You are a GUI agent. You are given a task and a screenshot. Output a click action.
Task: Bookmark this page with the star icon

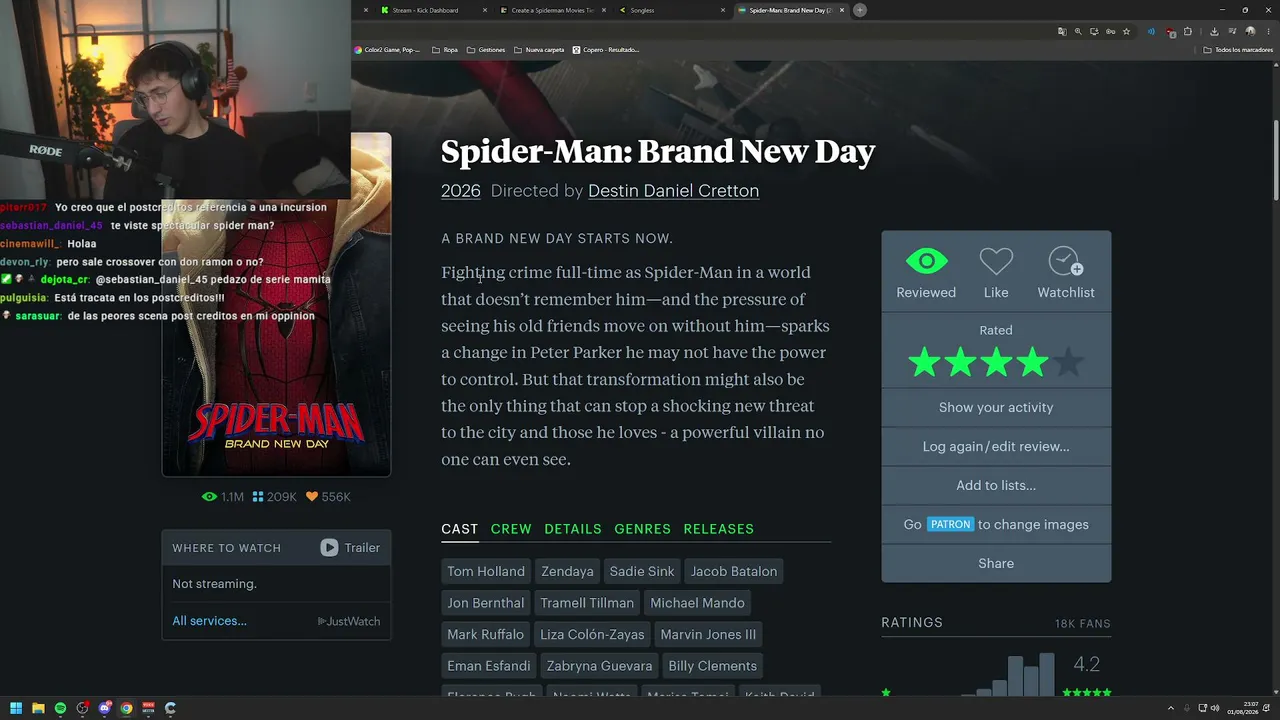coord(1126,32)
